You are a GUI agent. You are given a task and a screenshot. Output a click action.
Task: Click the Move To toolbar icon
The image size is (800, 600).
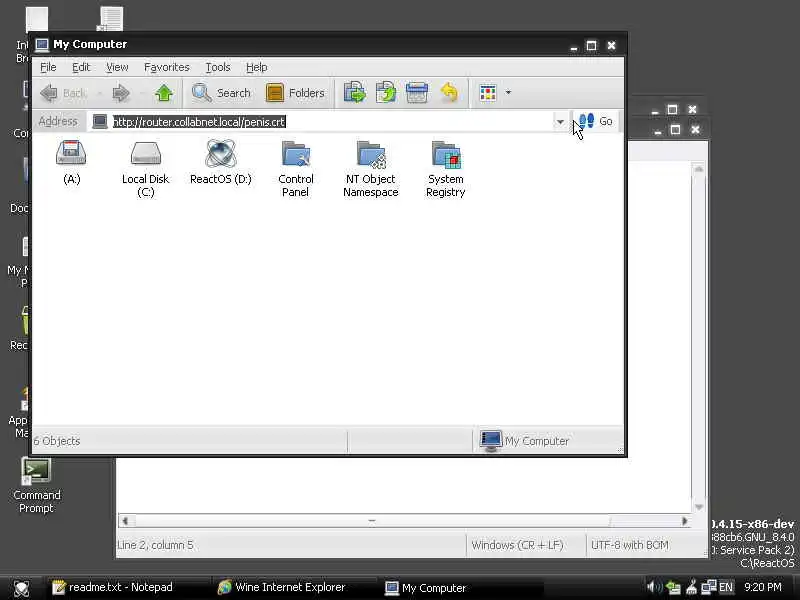355,93
